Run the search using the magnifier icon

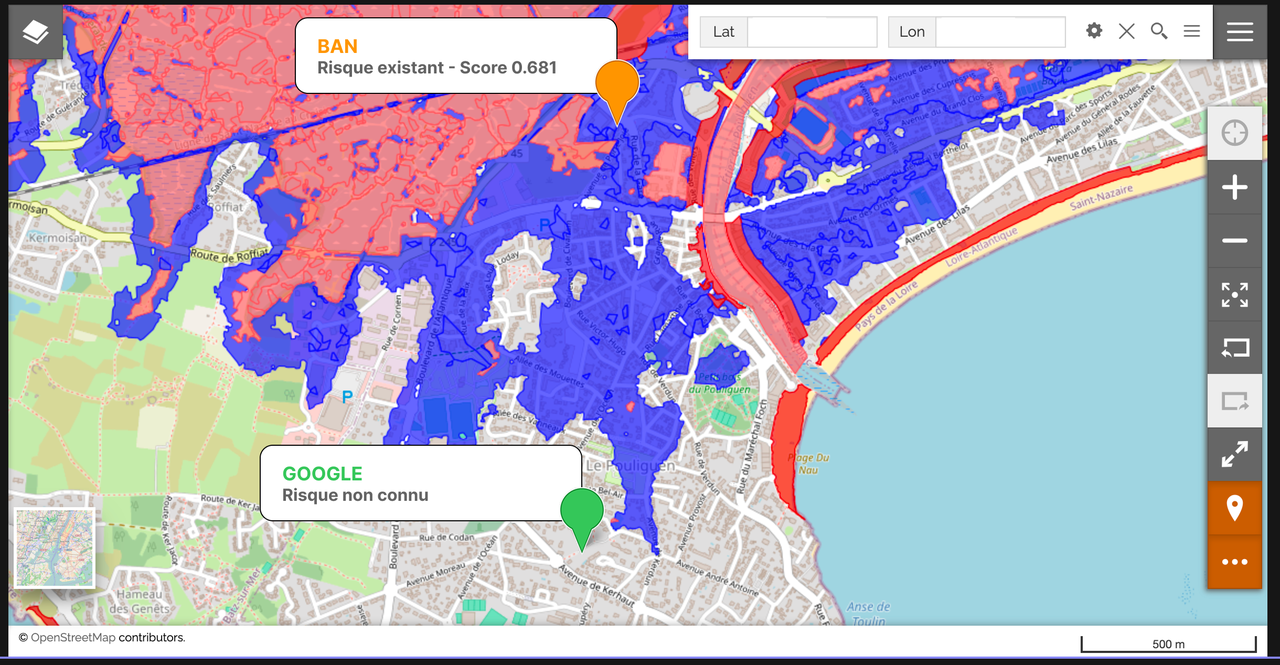(x=1159, y=31)
